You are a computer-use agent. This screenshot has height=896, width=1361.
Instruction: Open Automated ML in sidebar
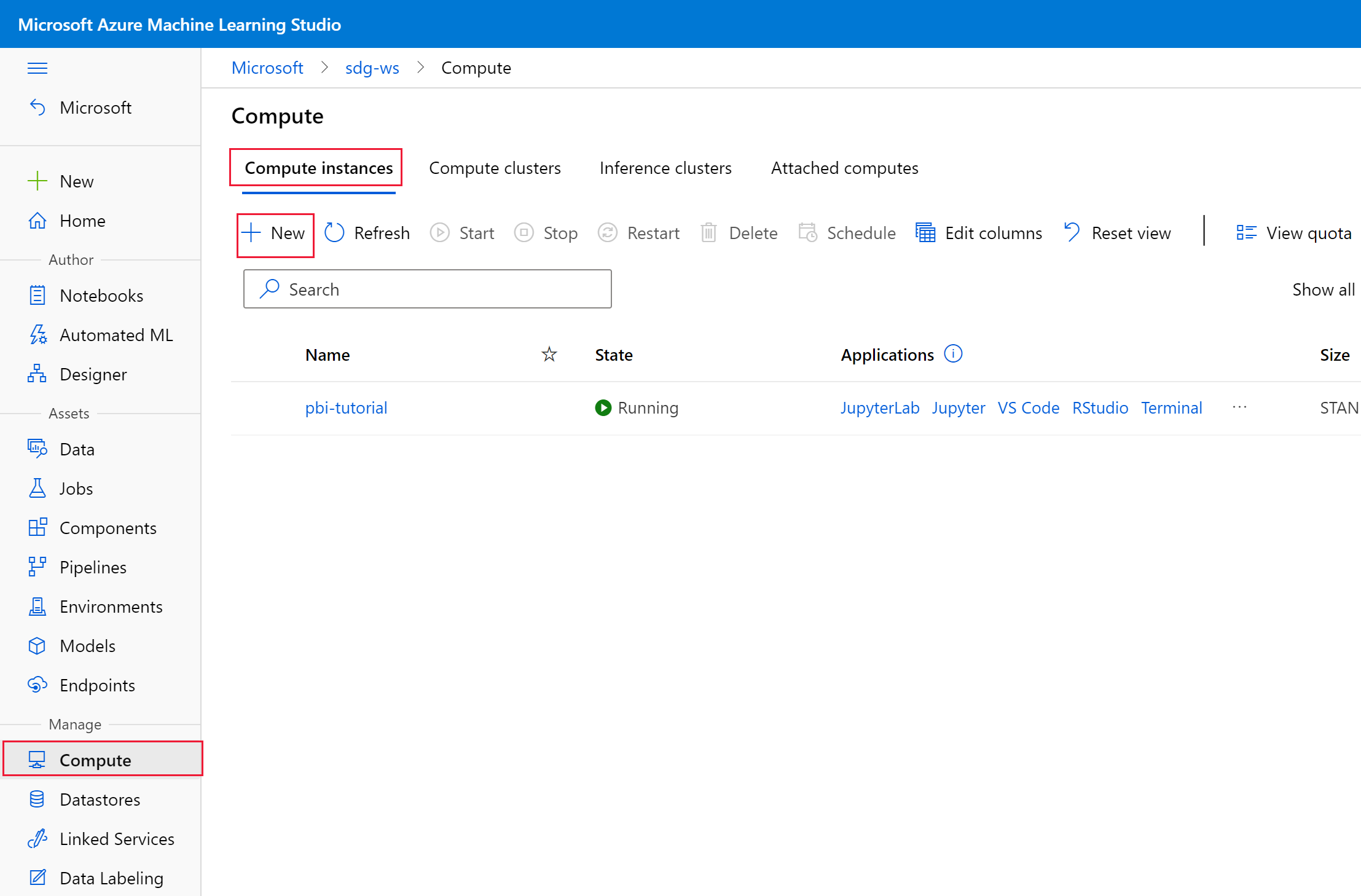pos(116,335)
